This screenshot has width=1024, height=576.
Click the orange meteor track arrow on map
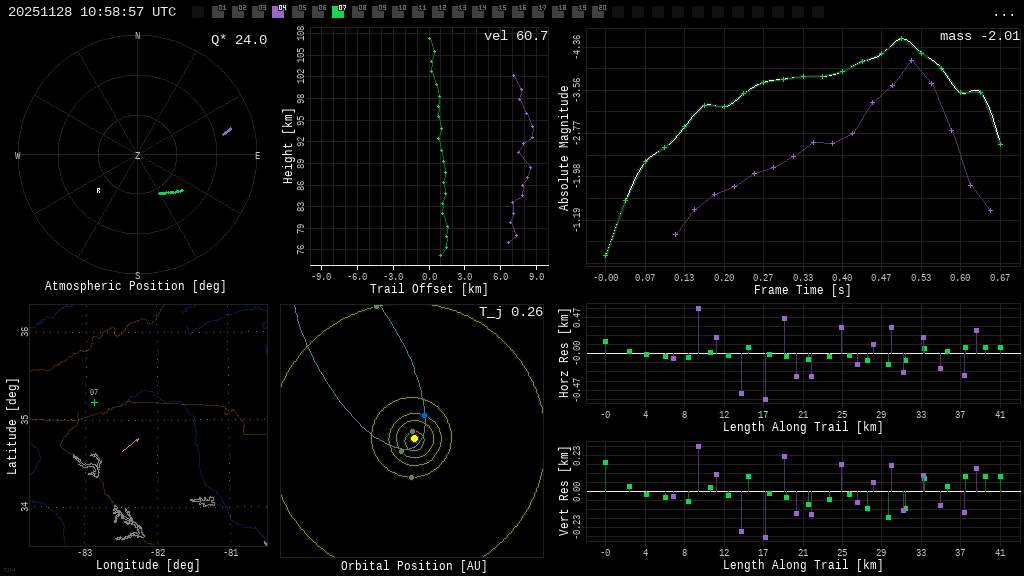(130, 445)
